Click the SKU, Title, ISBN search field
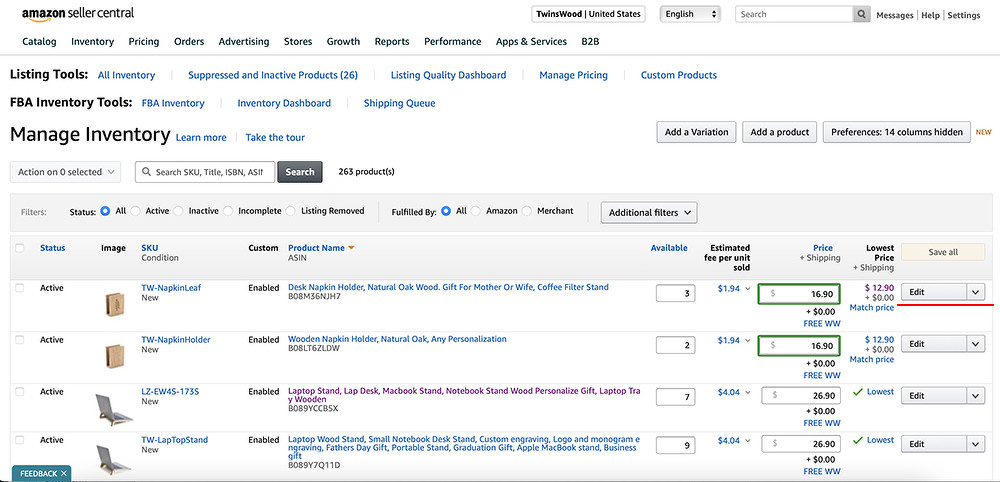This screenshot has width=1000, height=482. pos(205,172)
